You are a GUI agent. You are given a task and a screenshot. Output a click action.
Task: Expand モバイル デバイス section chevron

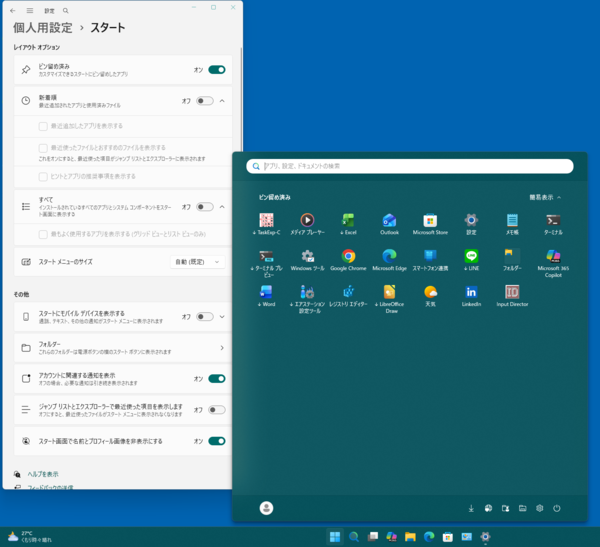tap(222, 317)
